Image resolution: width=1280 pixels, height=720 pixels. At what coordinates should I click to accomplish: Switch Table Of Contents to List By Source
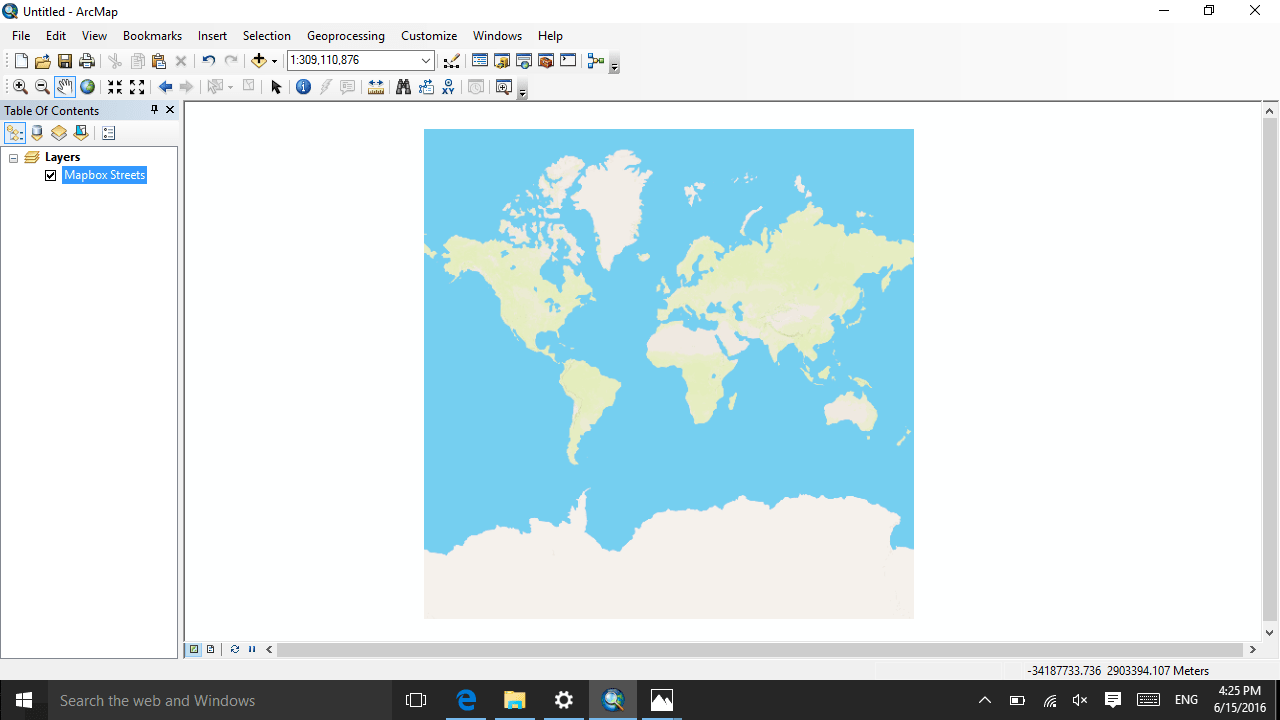36,132
